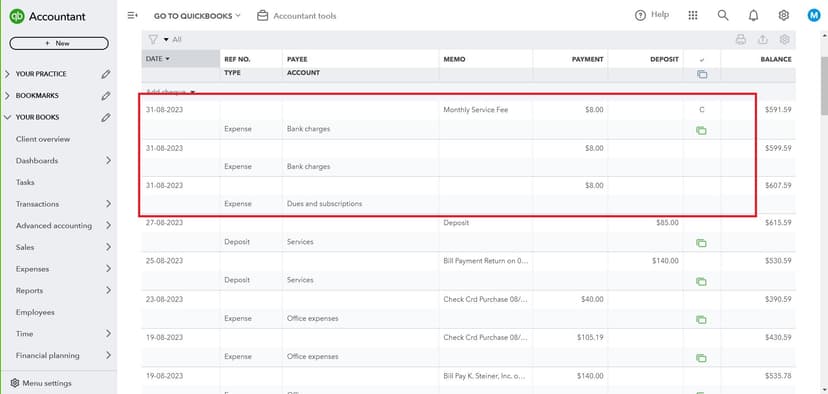Screen dimensions: 828x394
Task: Click the $85.00 deposit amount
Action: point(667,223)
